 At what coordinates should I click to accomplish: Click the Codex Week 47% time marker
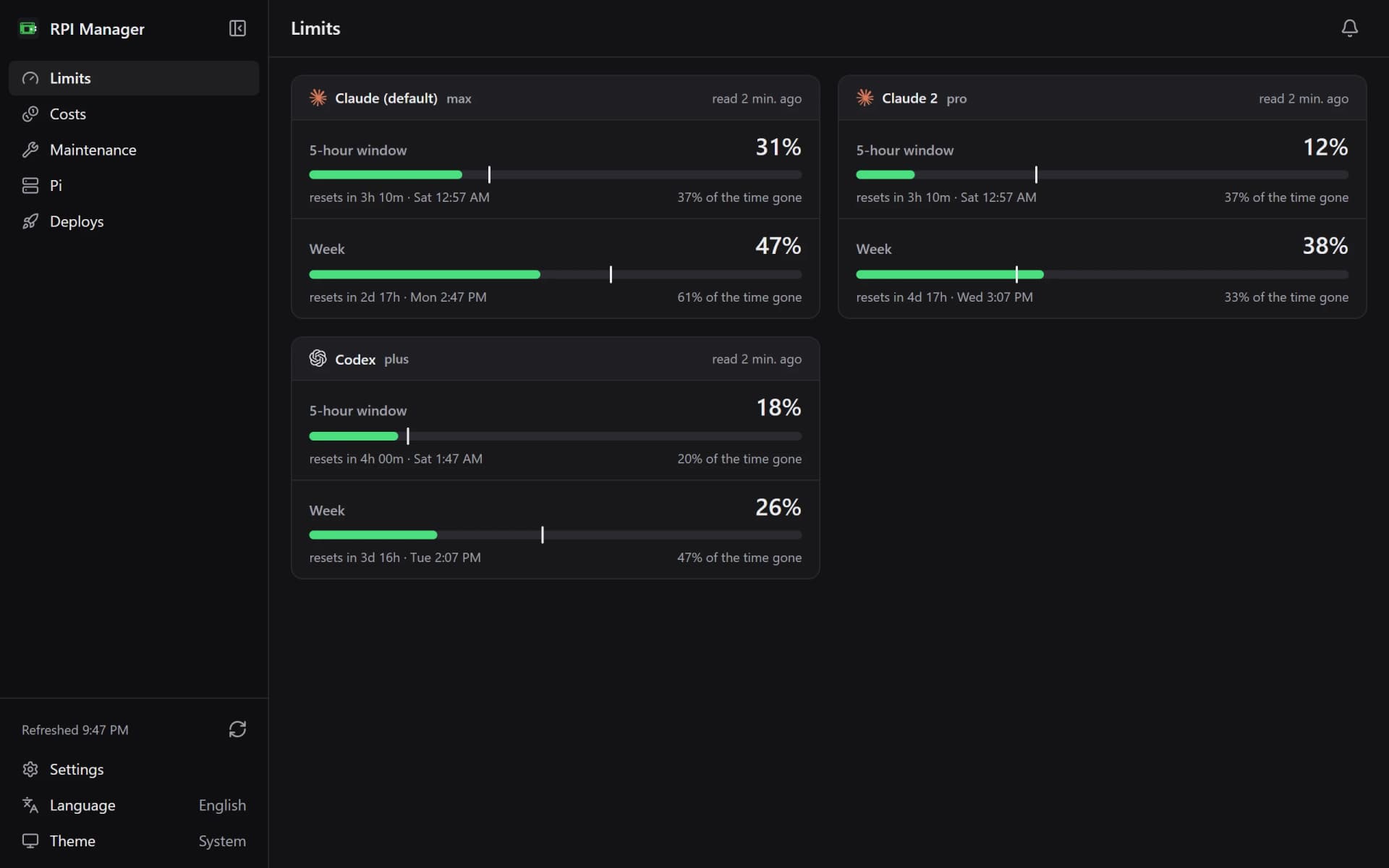(x=542, y=535)
